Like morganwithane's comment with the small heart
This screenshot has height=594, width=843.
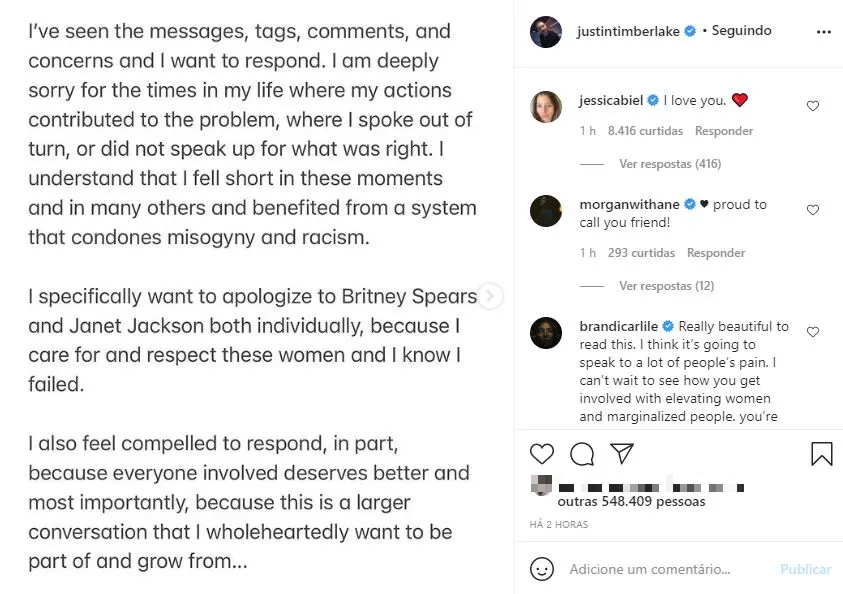(x=813, y=210)
